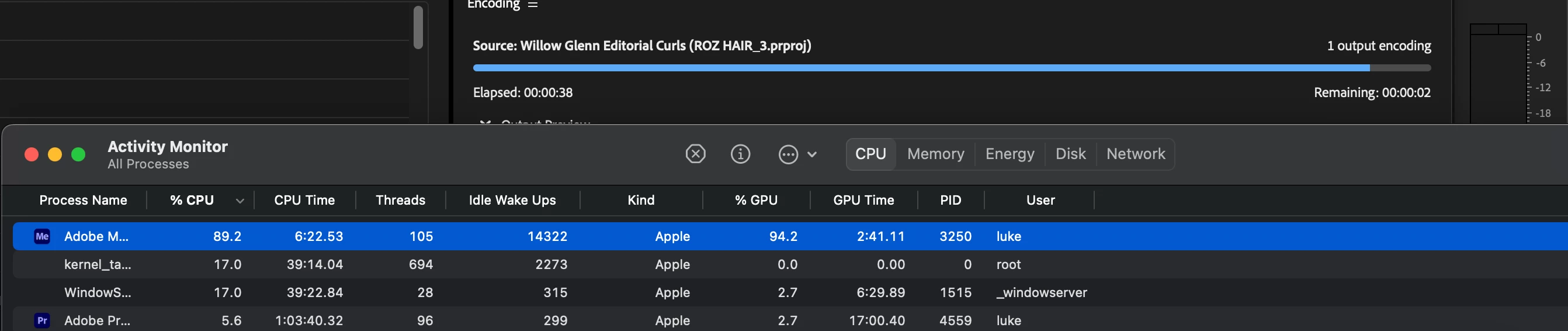Screen dimensions: 1568x331
Task: Sort by % GPU column header
Action: 756,200
